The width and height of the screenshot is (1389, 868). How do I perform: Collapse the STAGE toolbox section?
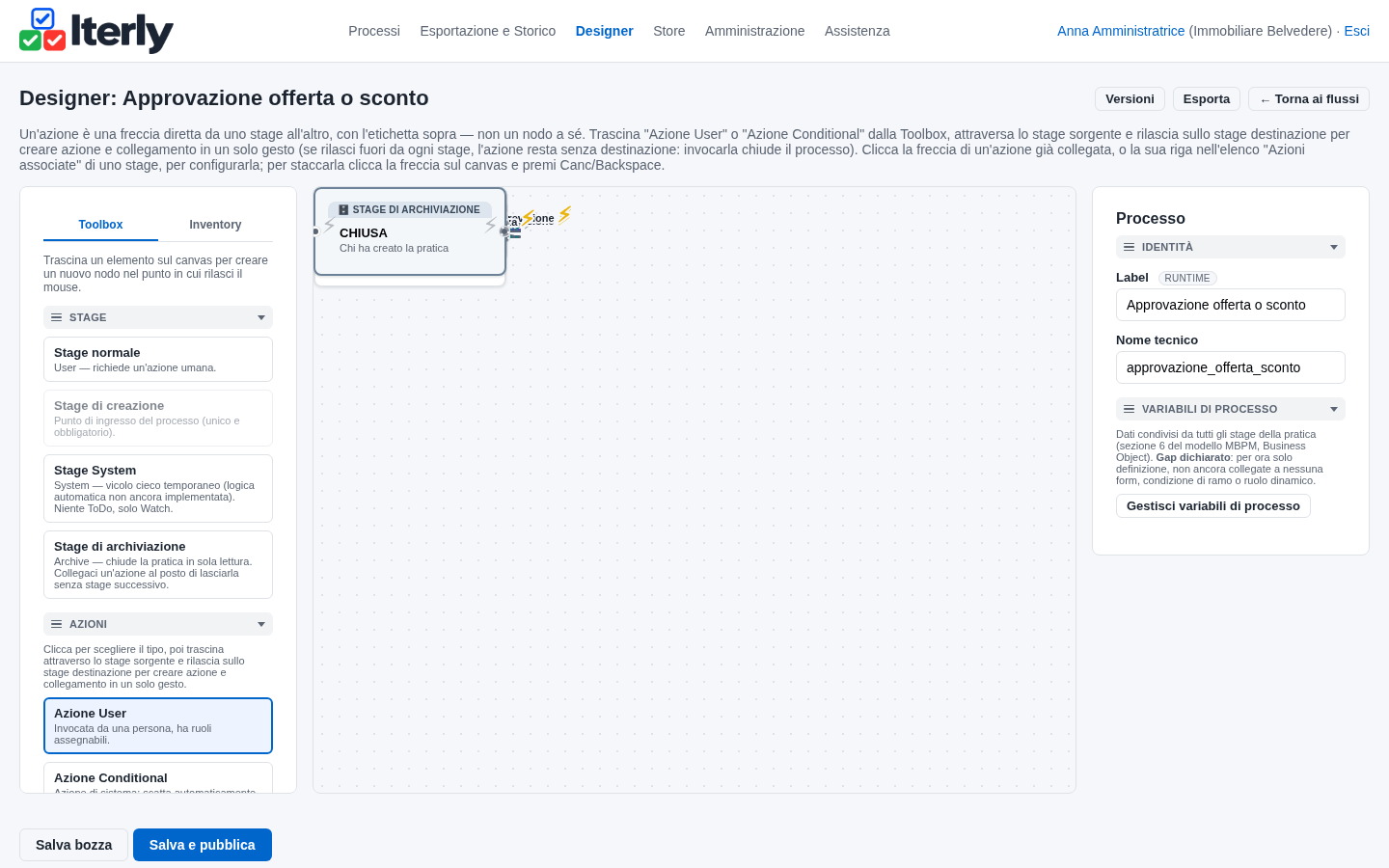point(260,317)
